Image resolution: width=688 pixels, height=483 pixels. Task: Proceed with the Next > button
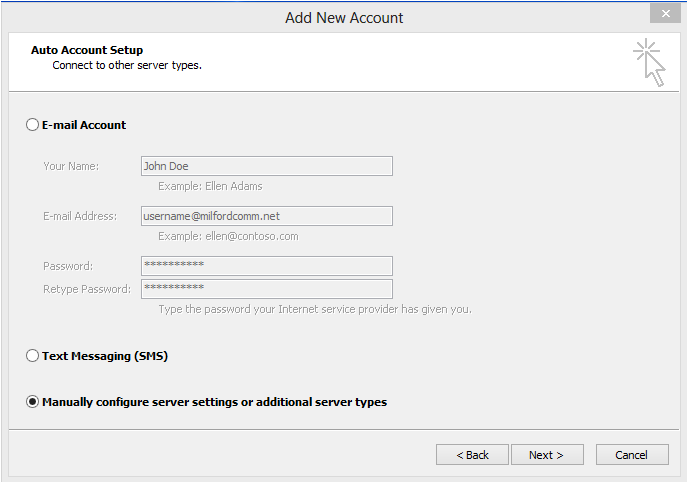coord(547,455)
